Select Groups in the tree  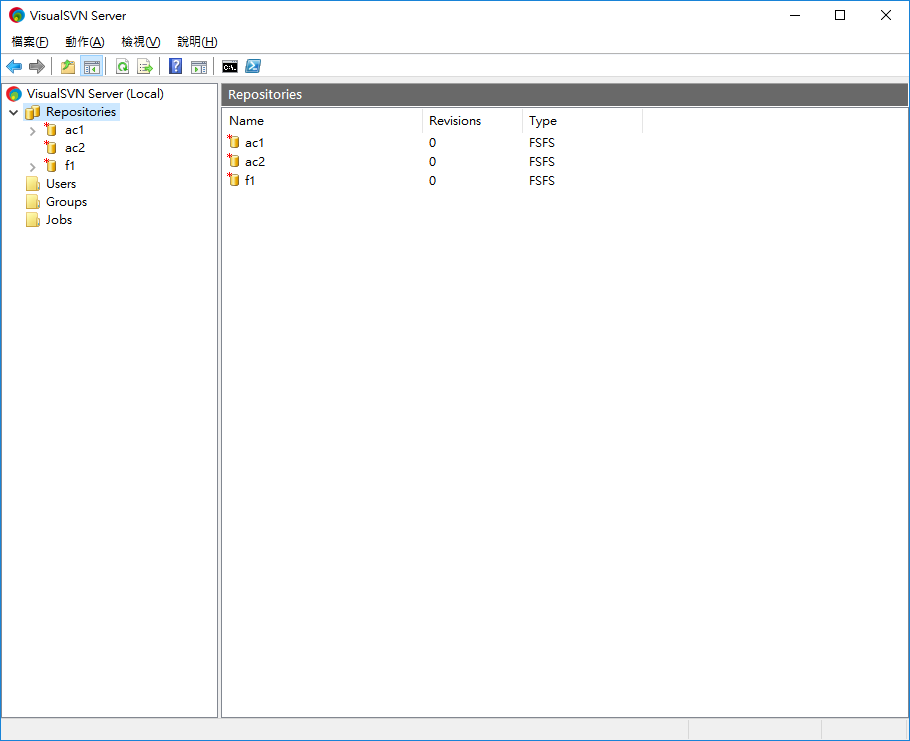pos(66,202)
